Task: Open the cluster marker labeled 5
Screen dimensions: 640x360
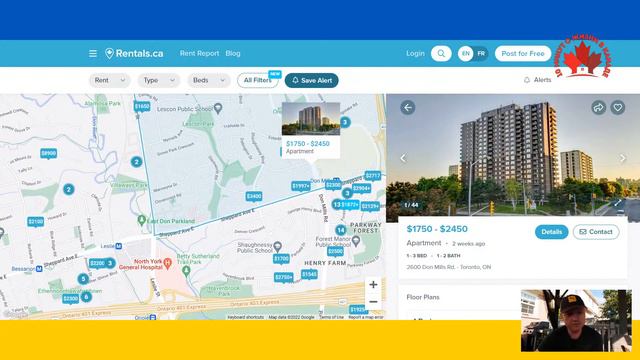Action: click(x=83, y=279)
